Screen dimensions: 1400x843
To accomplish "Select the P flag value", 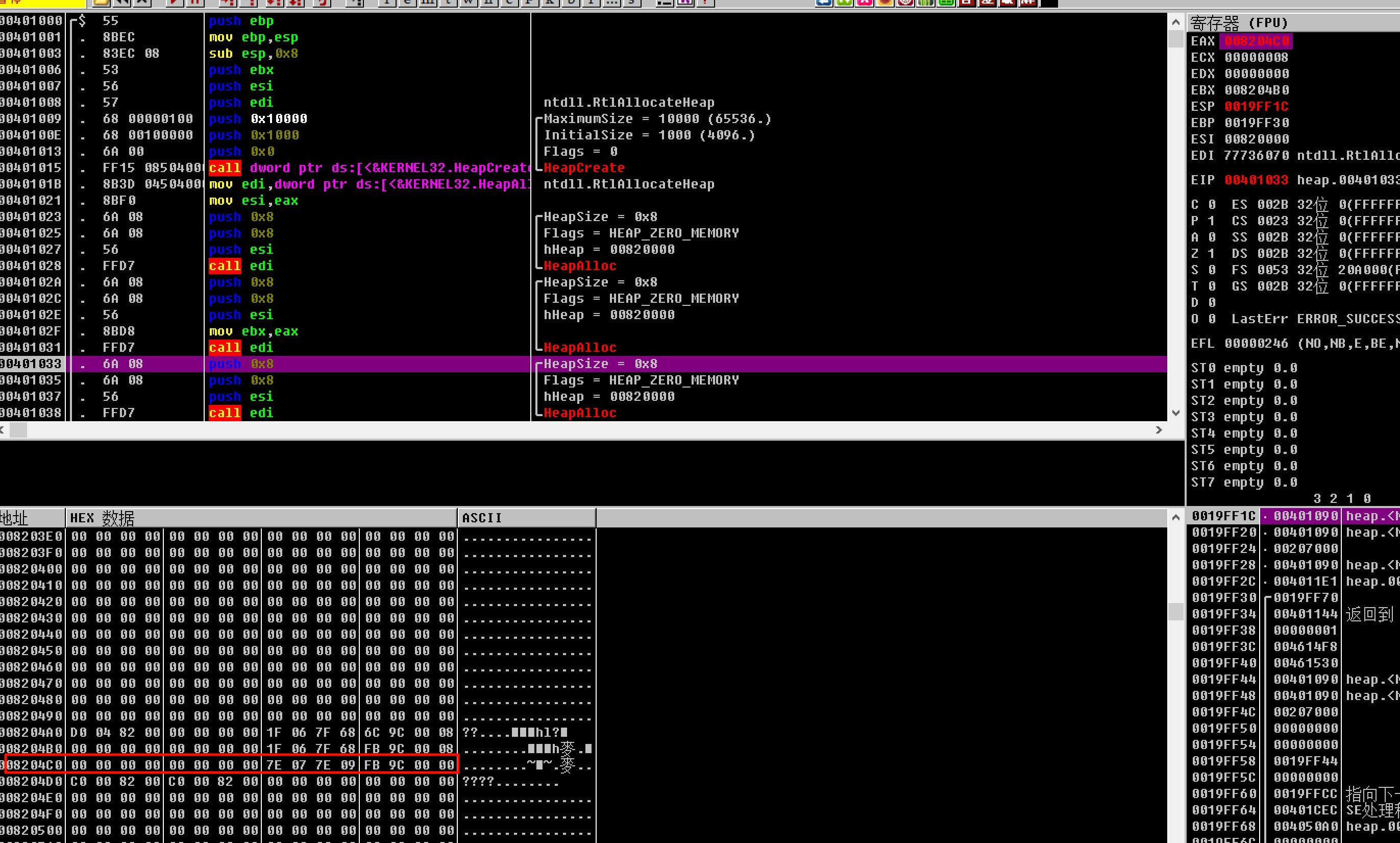I will [1212, 221].
